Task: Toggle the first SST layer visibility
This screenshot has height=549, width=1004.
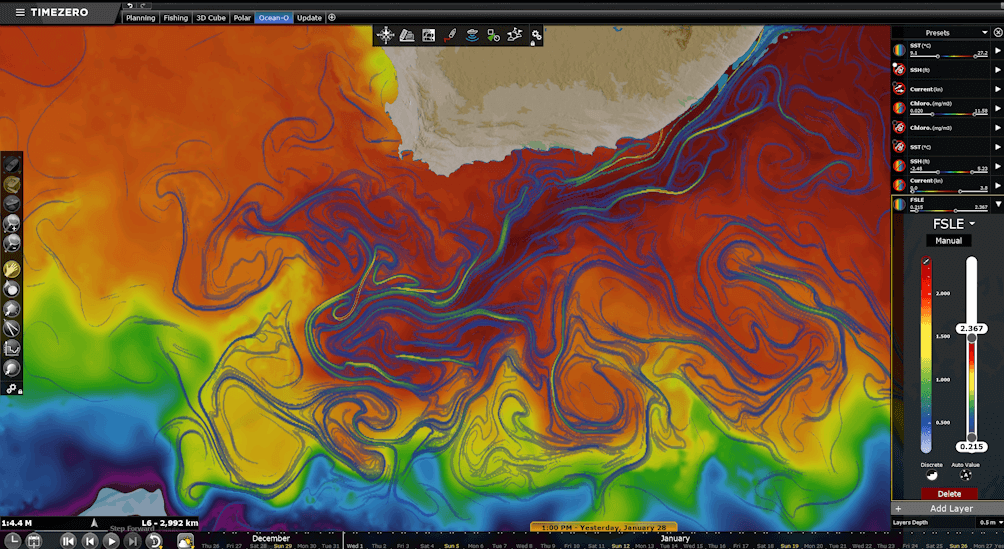Action: point(900,50)
